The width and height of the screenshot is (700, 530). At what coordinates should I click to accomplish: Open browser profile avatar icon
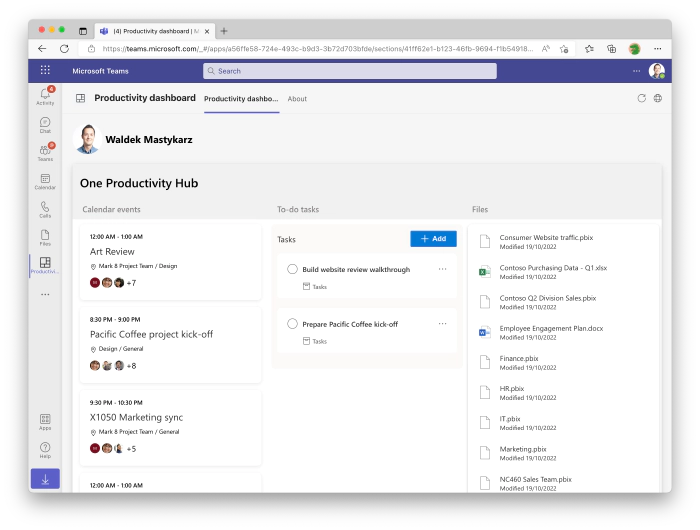coord(634,49)
